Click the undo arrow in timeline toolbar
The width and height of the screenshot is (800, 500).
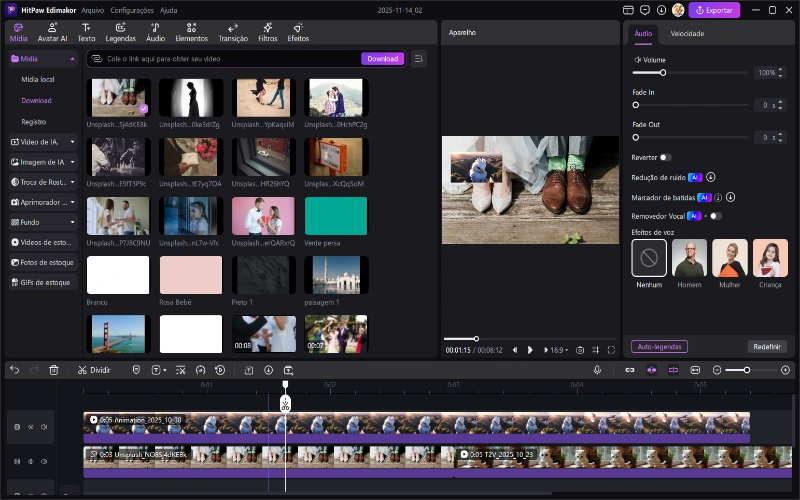coord(14,370)
